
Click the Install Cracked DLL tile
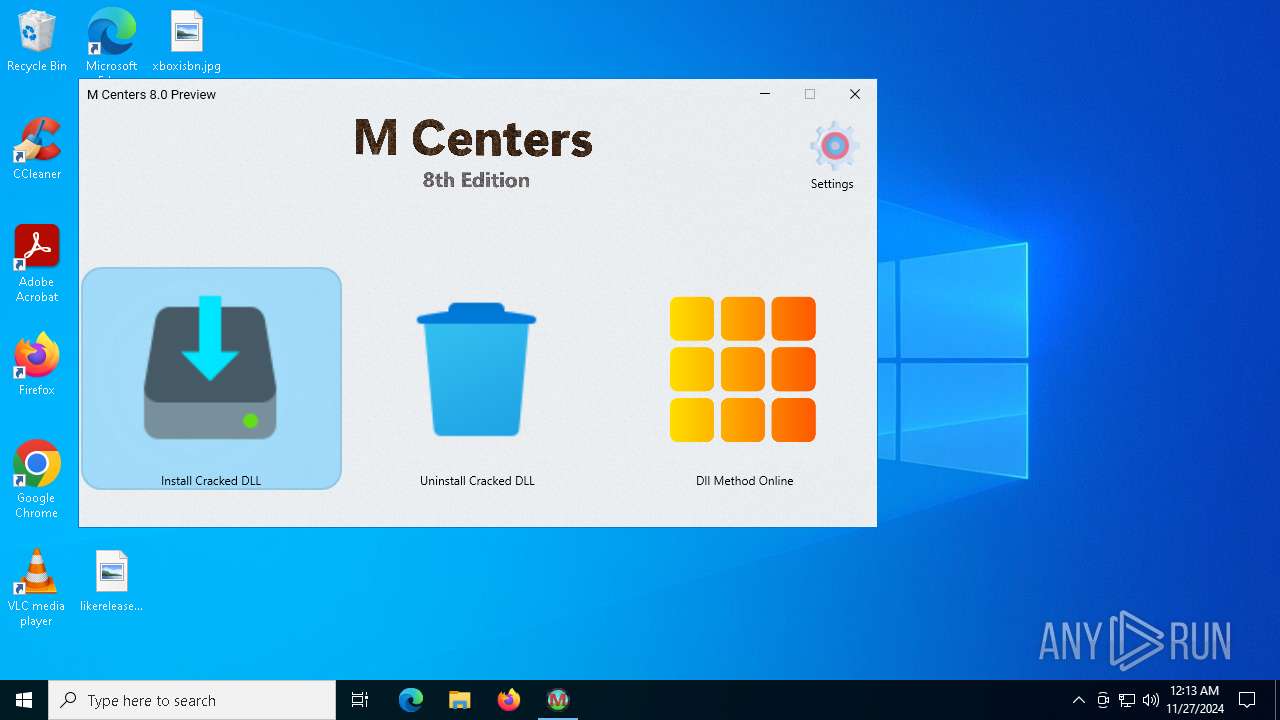coord(211,378)
